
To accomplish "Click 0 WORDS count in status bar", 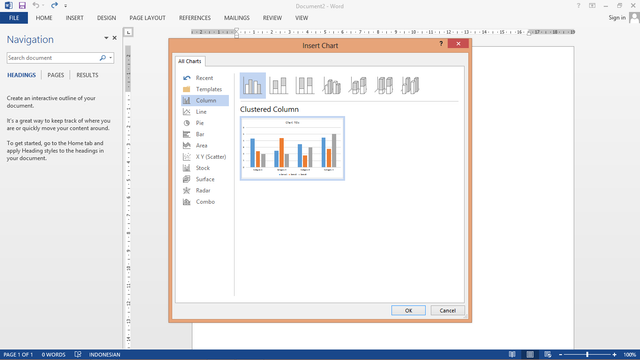I will pos(53,355).
